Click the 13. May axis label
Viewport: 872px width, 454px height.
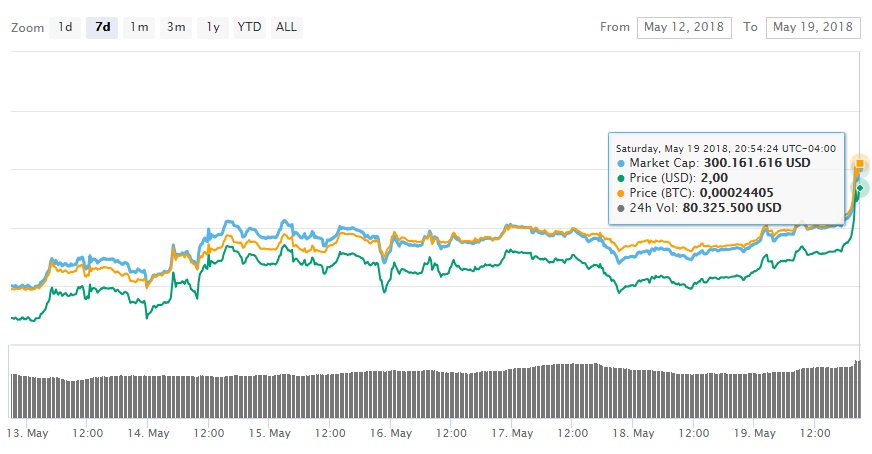(x=27, y=433)
